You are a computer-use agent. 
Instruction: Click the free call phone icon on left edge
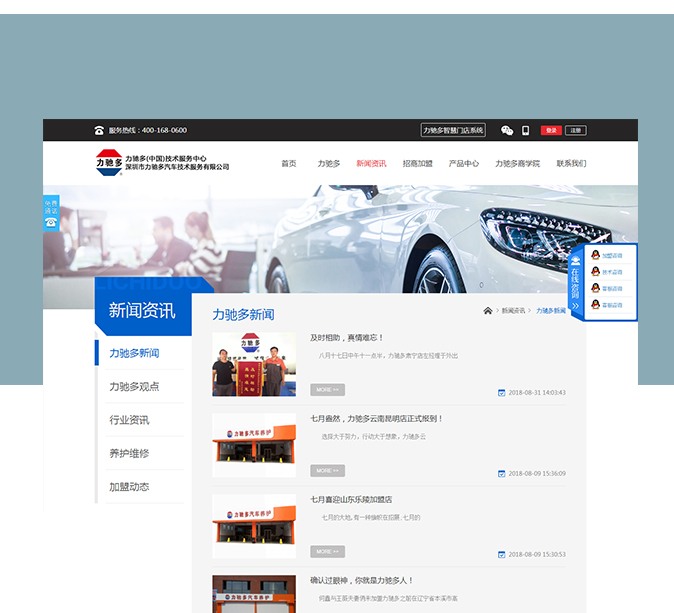tap(51, 222)
